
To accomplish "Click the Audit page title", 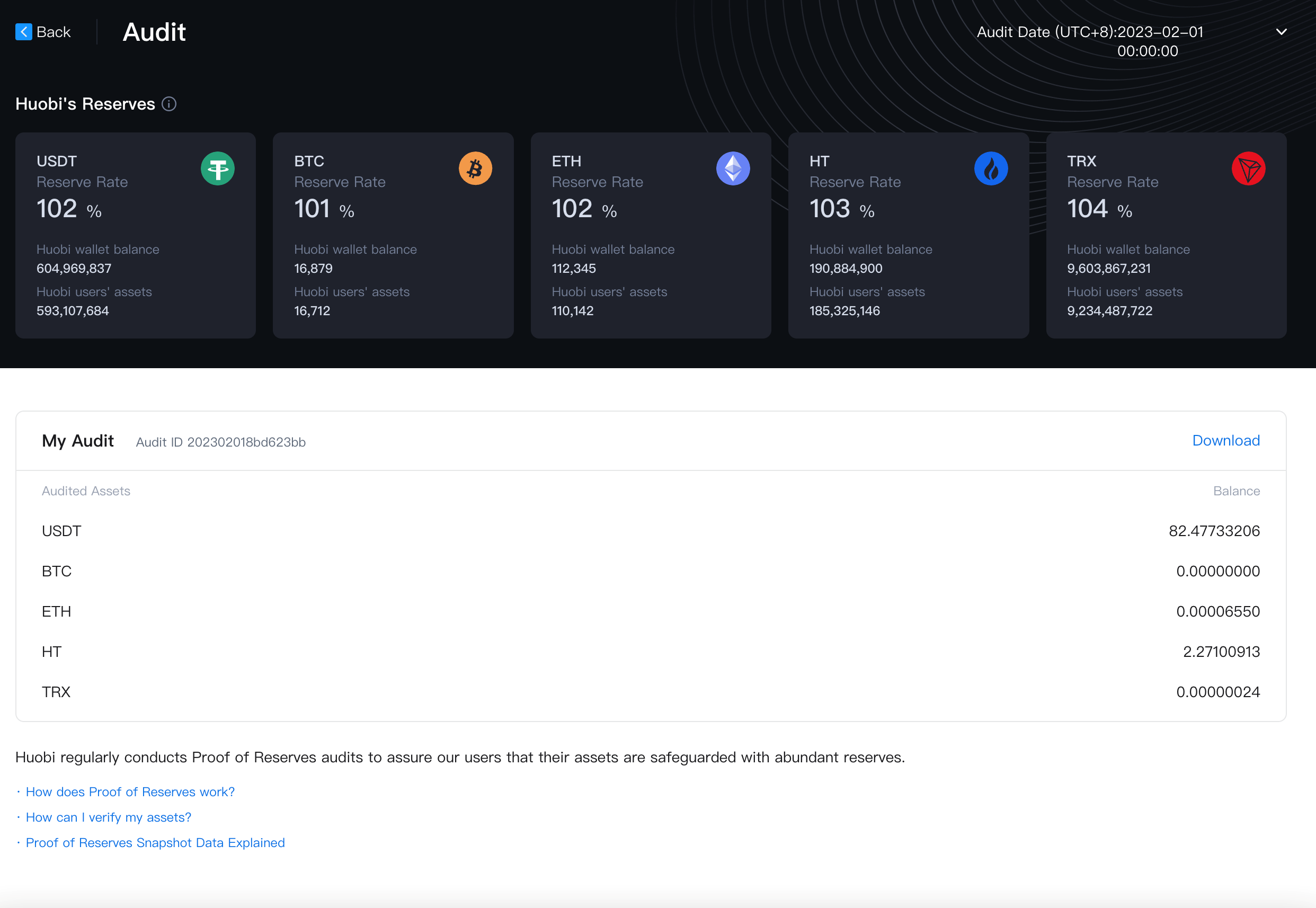I will pos(154,32).
